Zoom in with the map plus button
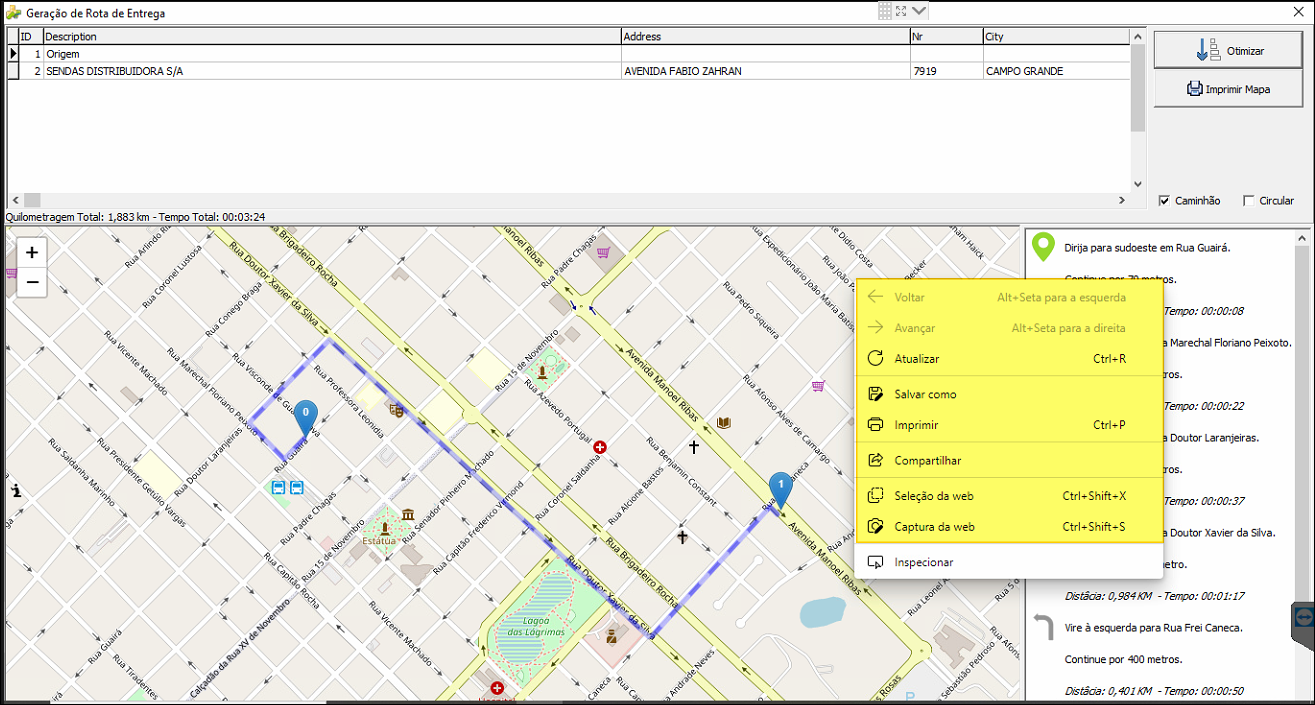Screen dimensions: 1315x705 click(x=32, y=252)
